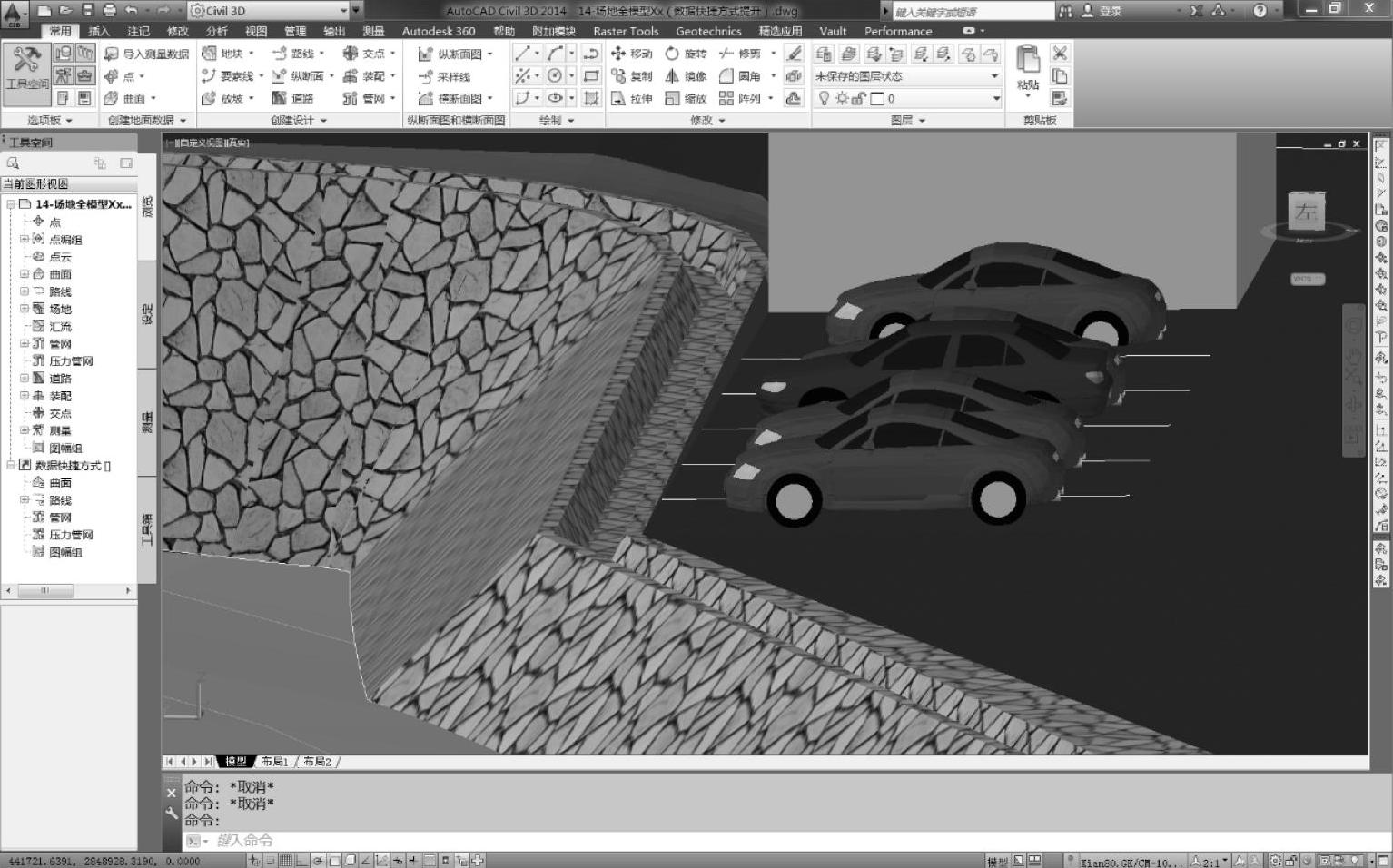Click the AutoCAD application menu logo
The image size is (1393, 868).
pos(13,14)
